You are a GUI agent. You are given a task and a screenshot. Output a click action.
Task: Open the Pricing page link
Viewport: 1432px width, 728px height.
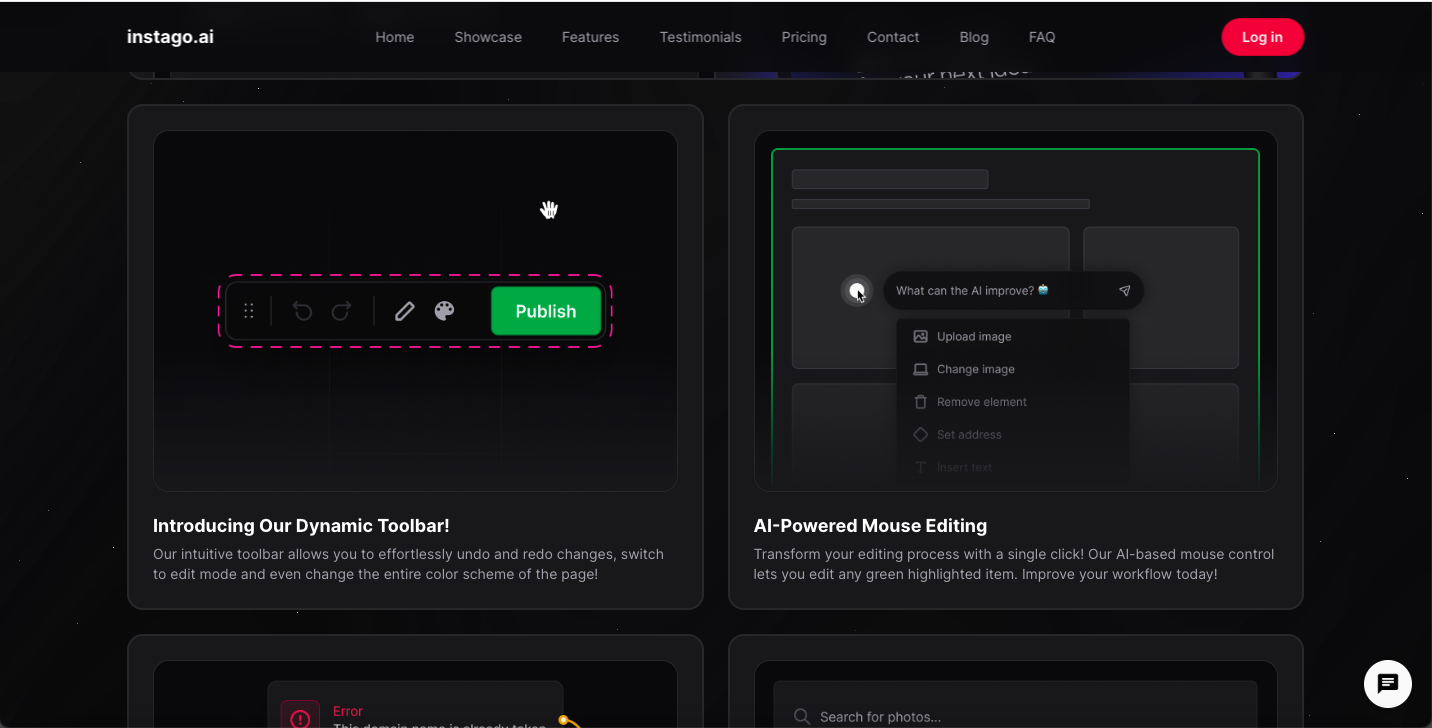point(804,37)
